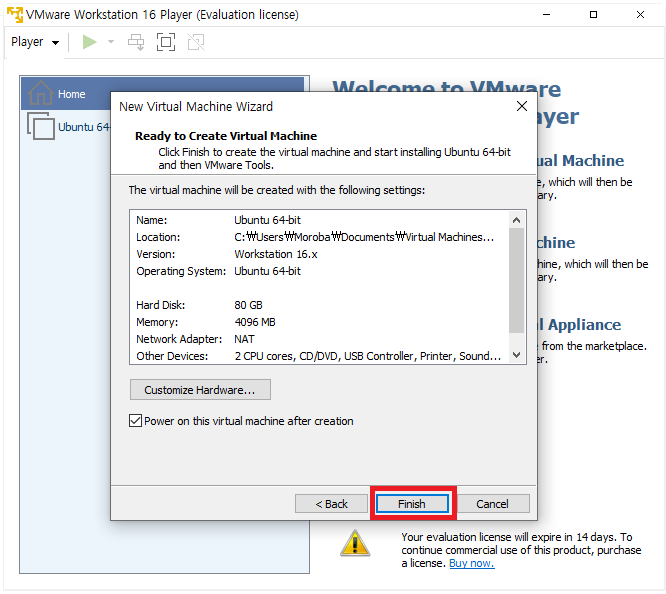Click the Workstation 16.x version value
The height and width of the screenshot is (594, 666).
[276, 254]
